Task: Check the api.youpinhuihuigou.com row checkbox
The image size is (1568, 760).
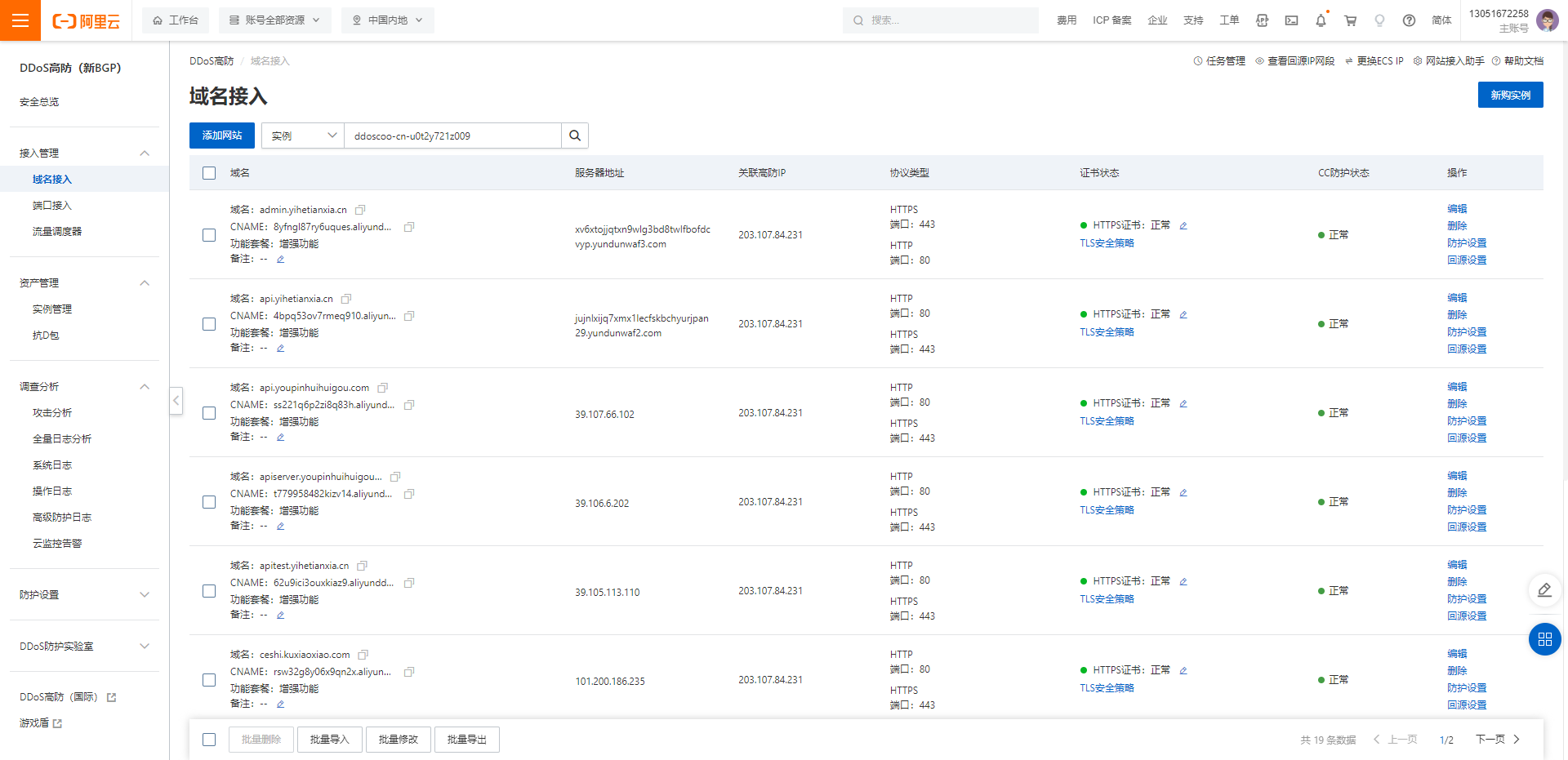Action: pos(209,413)
